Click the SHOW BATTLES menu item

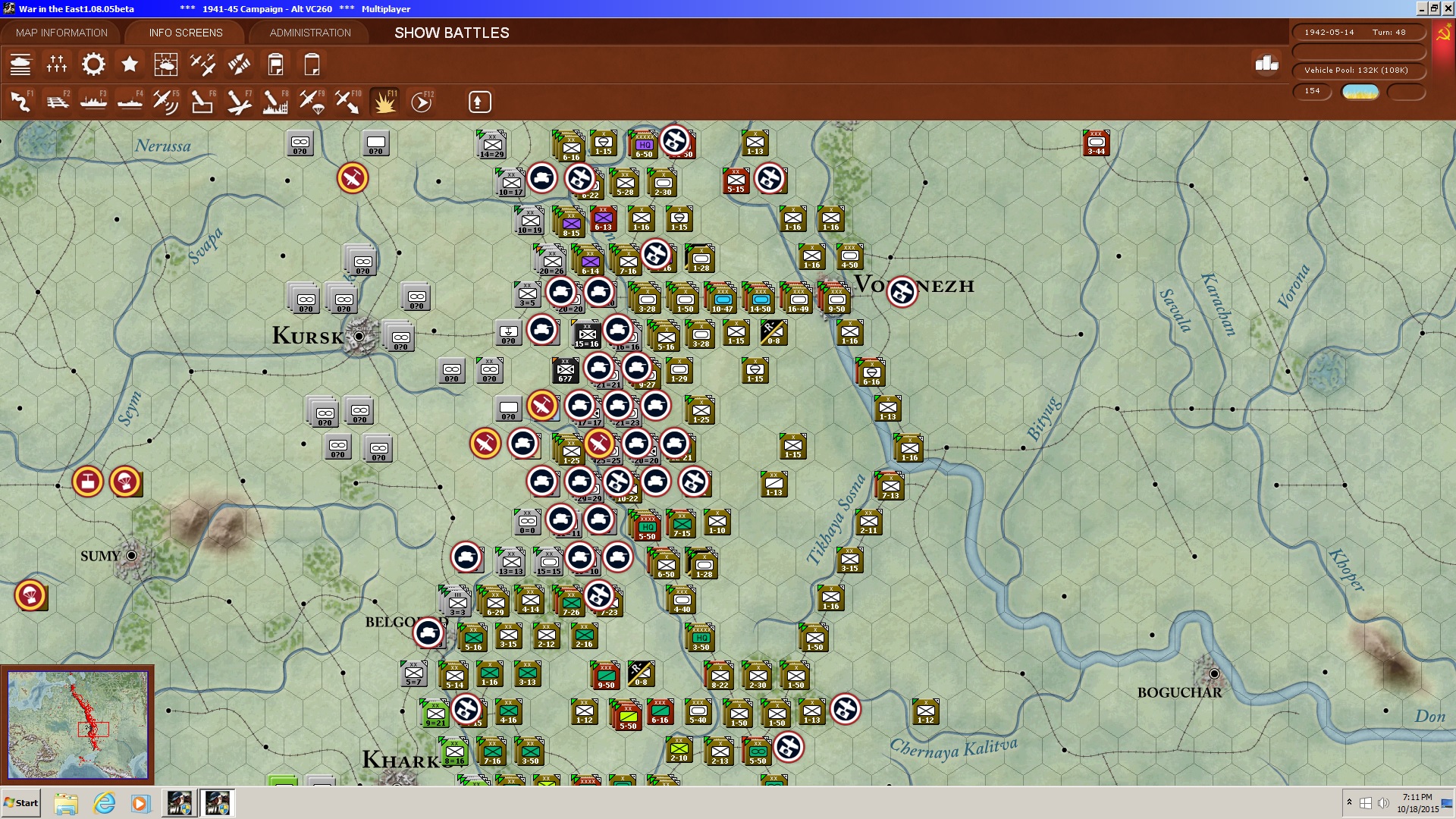[450, 33]
